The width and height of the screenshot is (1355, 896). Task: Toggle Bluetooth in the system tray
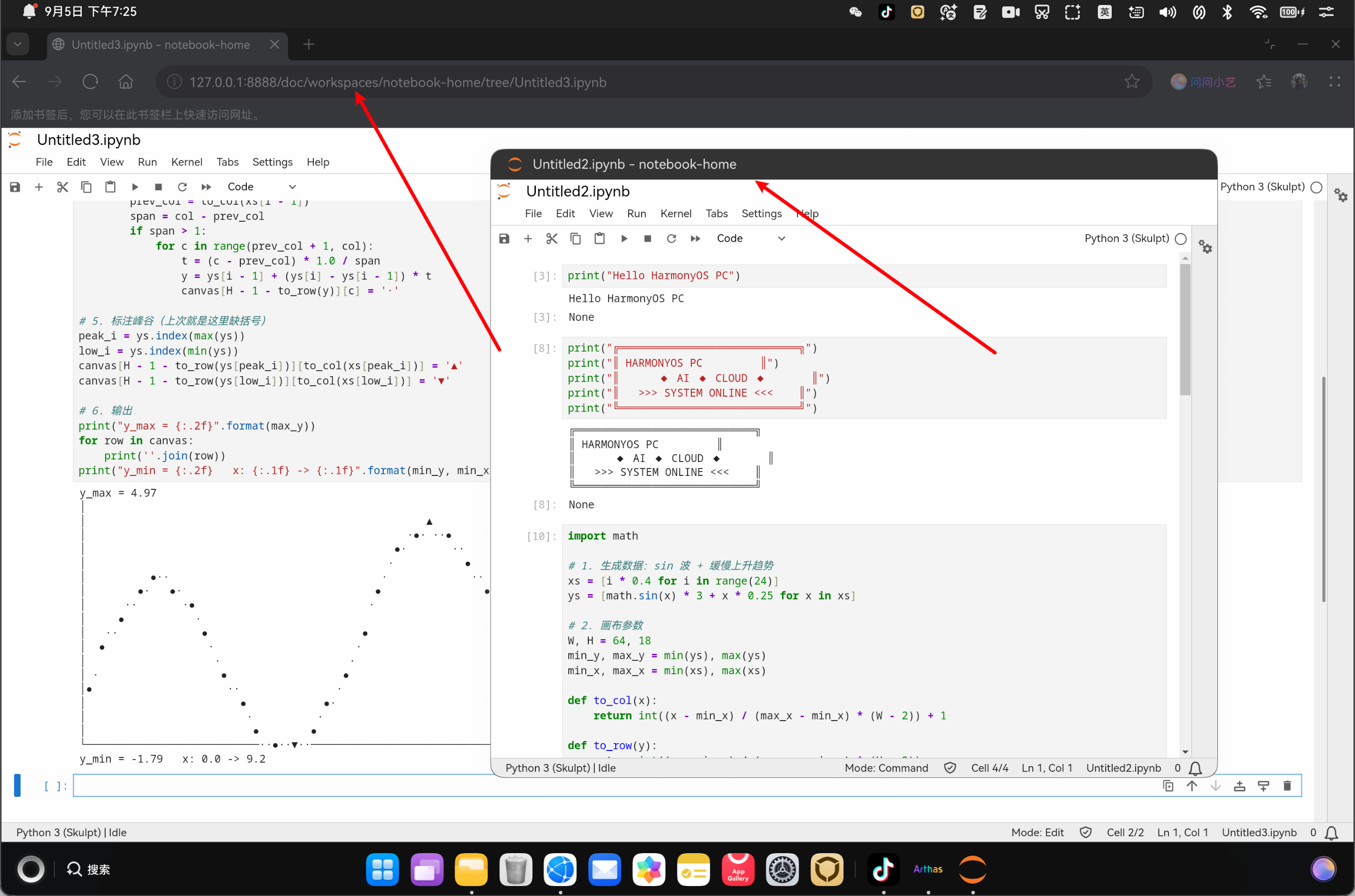[1227, 12]
